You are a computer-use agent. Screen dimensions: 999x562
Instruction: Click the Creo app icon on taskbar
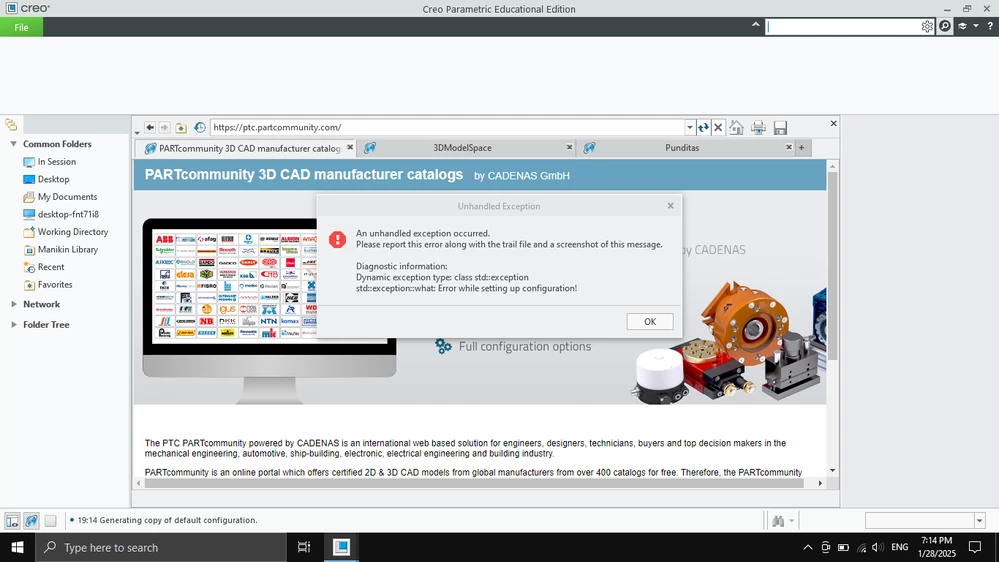[341, 547]
